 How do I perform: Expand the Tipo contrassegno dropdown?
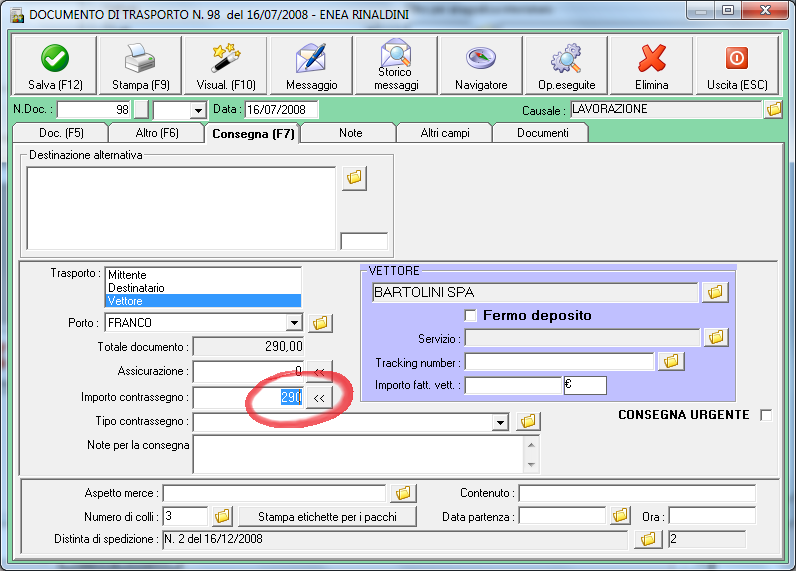click(x=500, y=421)
